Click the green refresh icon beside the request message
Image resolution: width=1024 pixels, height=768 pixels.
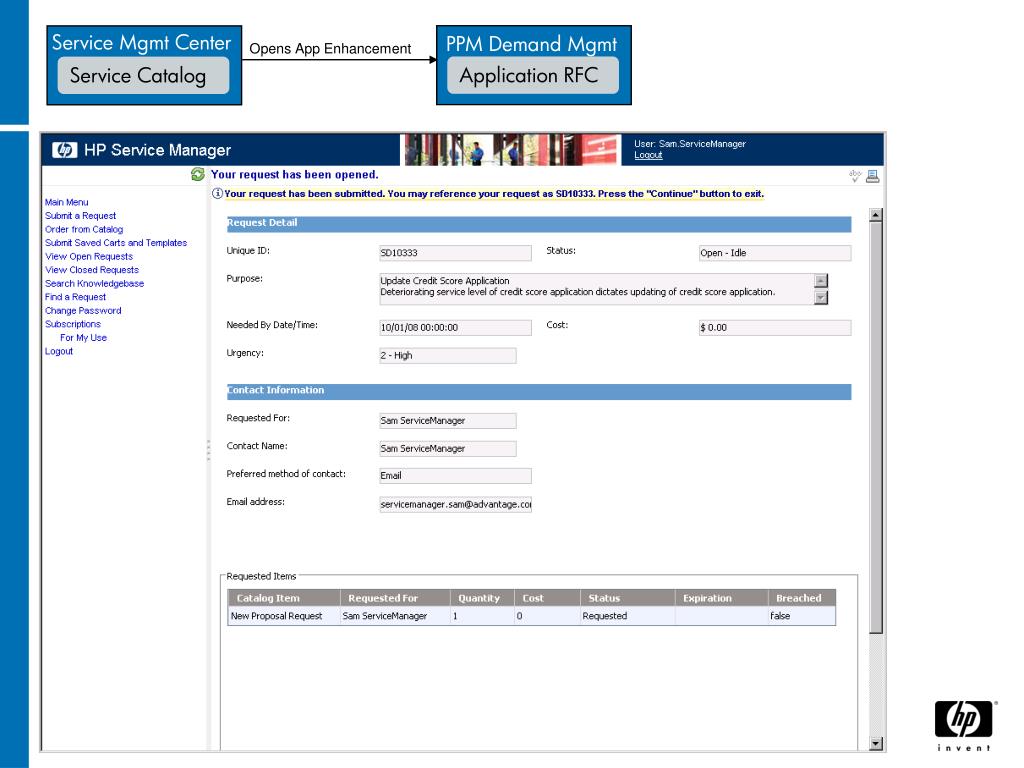(x=197, y=174)
